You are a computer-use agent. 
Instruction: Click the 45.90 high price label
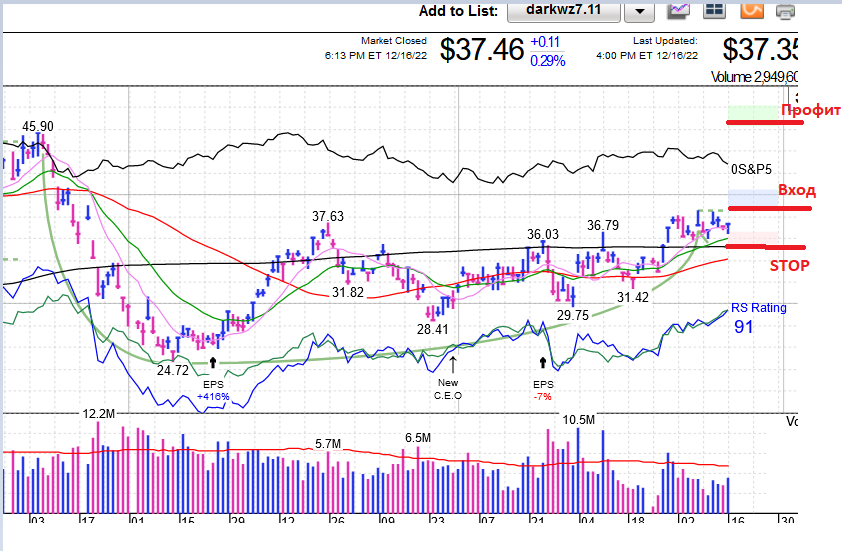point(38,127)
